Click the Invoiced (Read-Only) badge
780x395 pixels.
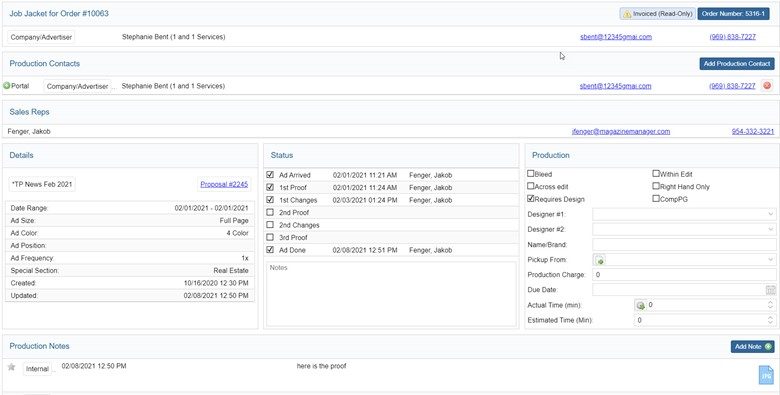(x=658, y=14)
